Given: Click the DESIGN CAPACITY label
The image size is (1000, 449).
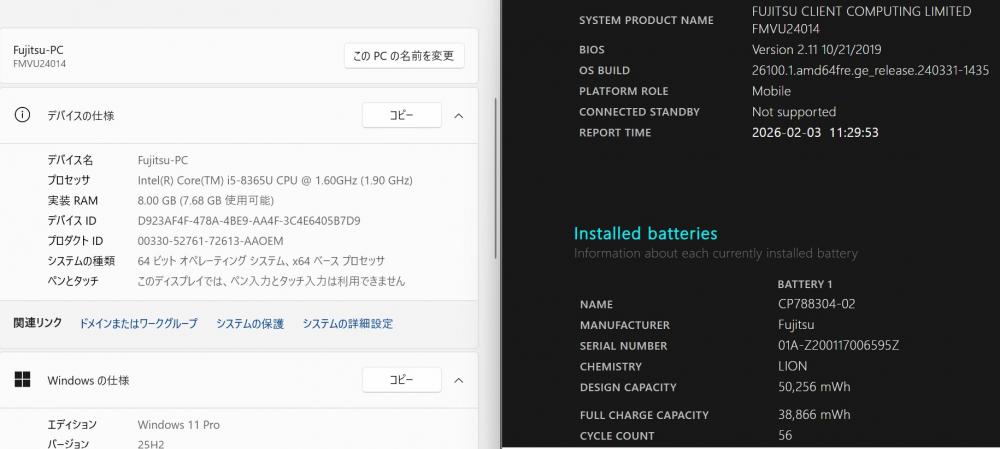Looking at the screenshot, I should pyautogui.click(x=628, y=387).
